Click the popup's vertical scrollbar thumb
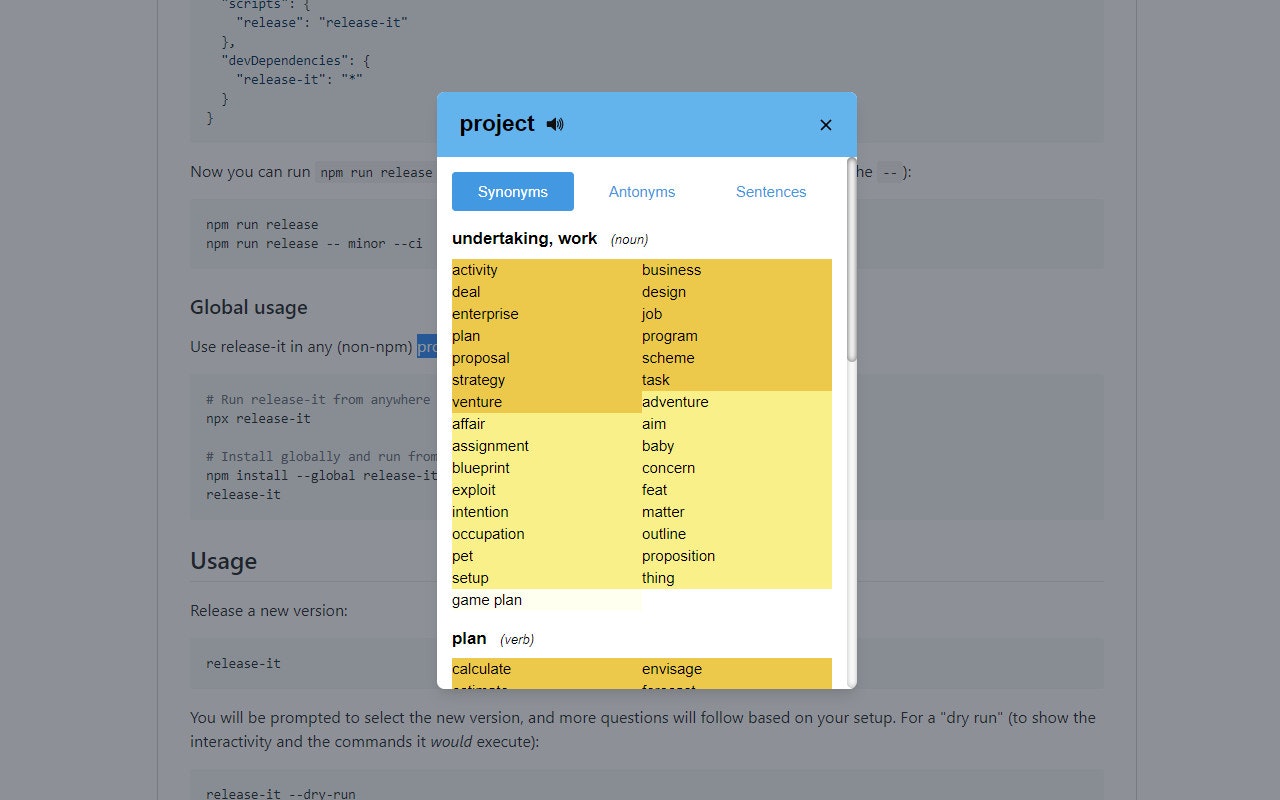The width and height of the screenshot is (1280, 800). click(x=852, y=259)
